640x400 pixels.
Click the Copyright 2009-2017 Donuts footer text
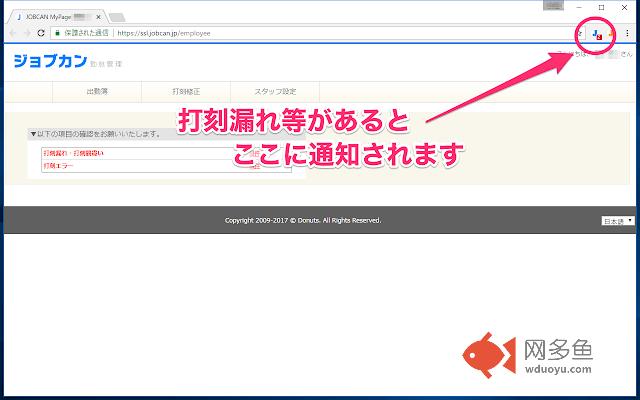click(x=303, y=220)
